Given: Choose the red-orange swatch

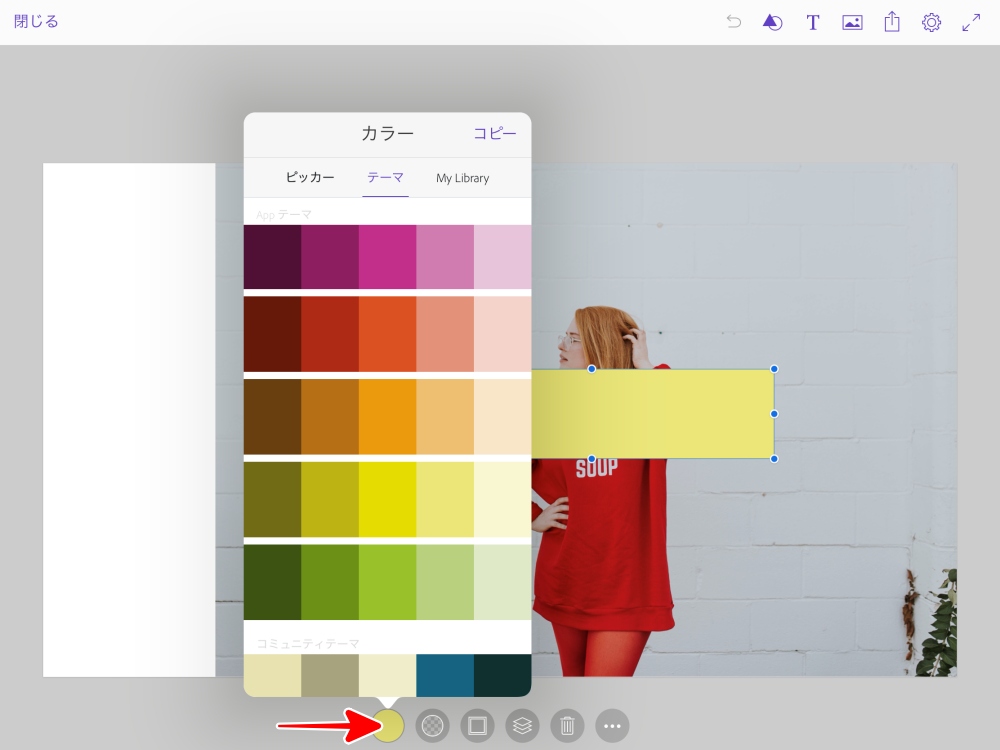Looking at the screenshot, I should click(388, 334).
